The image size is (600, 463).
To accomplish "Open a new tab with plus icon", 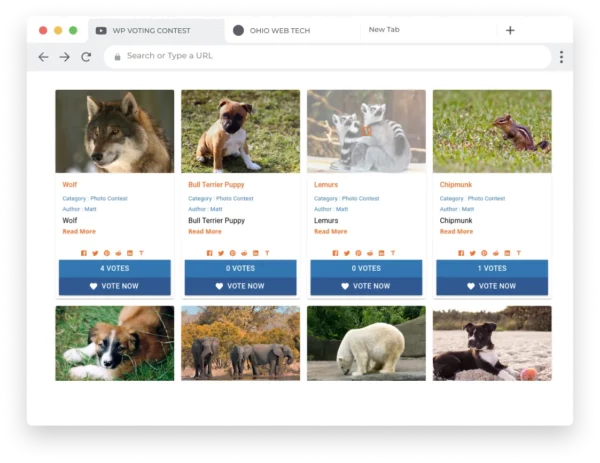I will click(510, 30).
